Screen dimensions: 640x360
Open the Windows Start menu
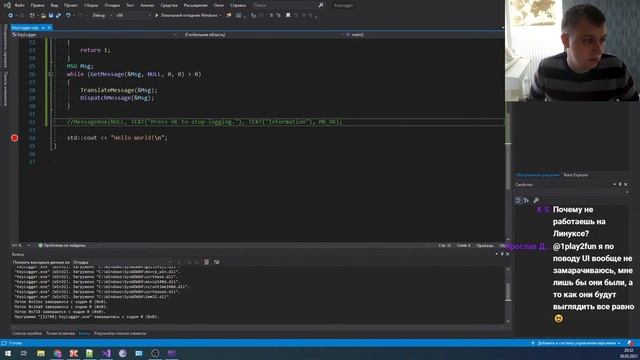[8, 353]
